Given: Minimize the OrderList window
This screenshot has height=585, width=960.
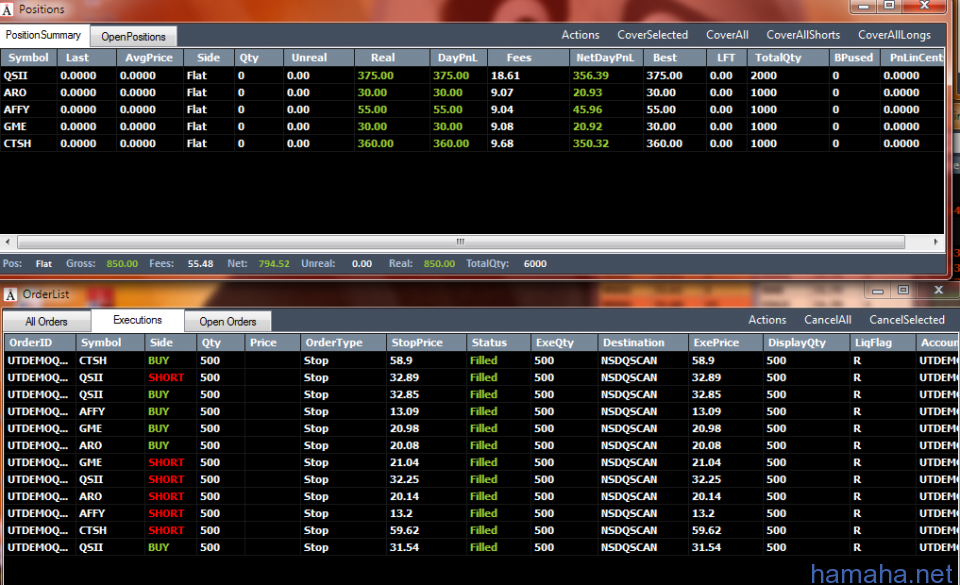Looking at the screenshot, I should (x=876, y=290).
